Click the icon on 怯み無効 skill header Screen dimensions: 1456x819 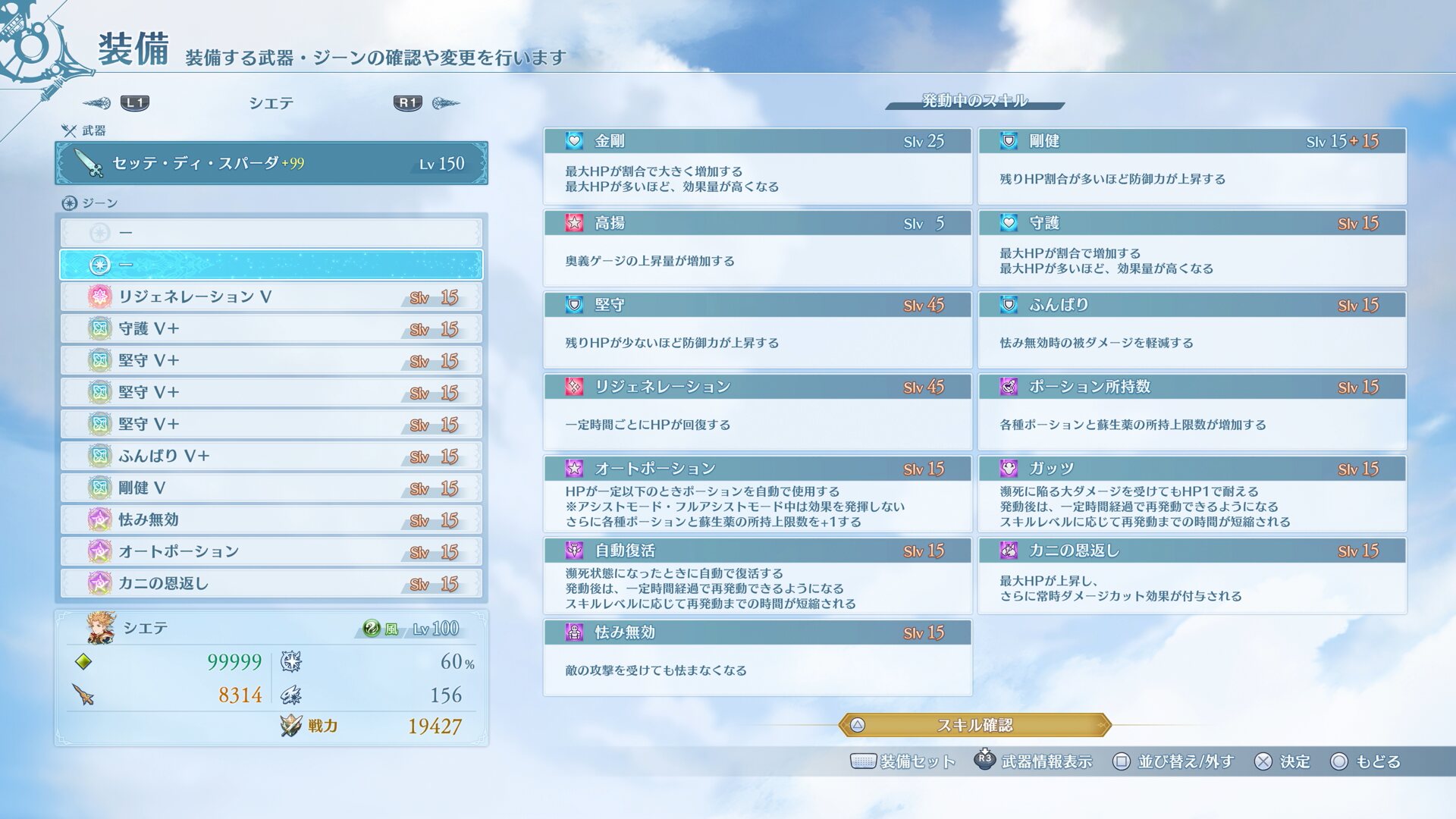(574, 632)
